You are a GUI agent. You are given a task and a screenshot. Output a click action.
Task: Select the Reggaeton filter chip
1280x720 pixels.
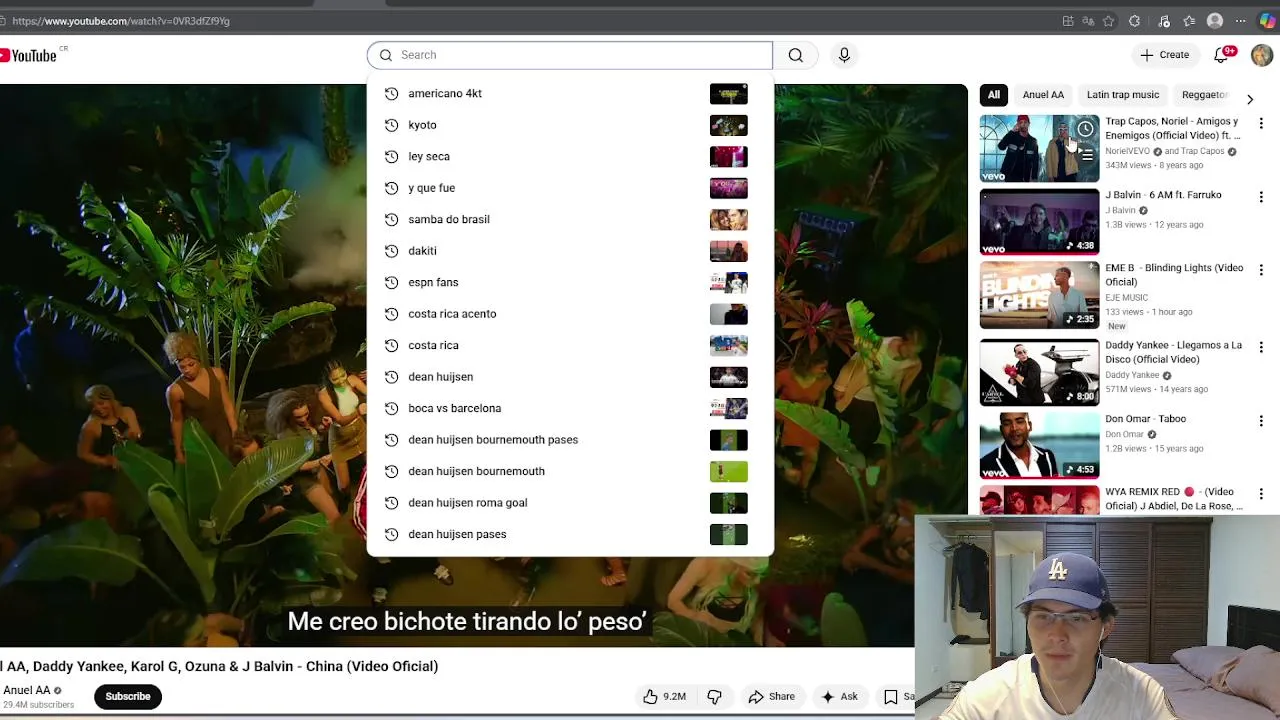click(1204, 95)
